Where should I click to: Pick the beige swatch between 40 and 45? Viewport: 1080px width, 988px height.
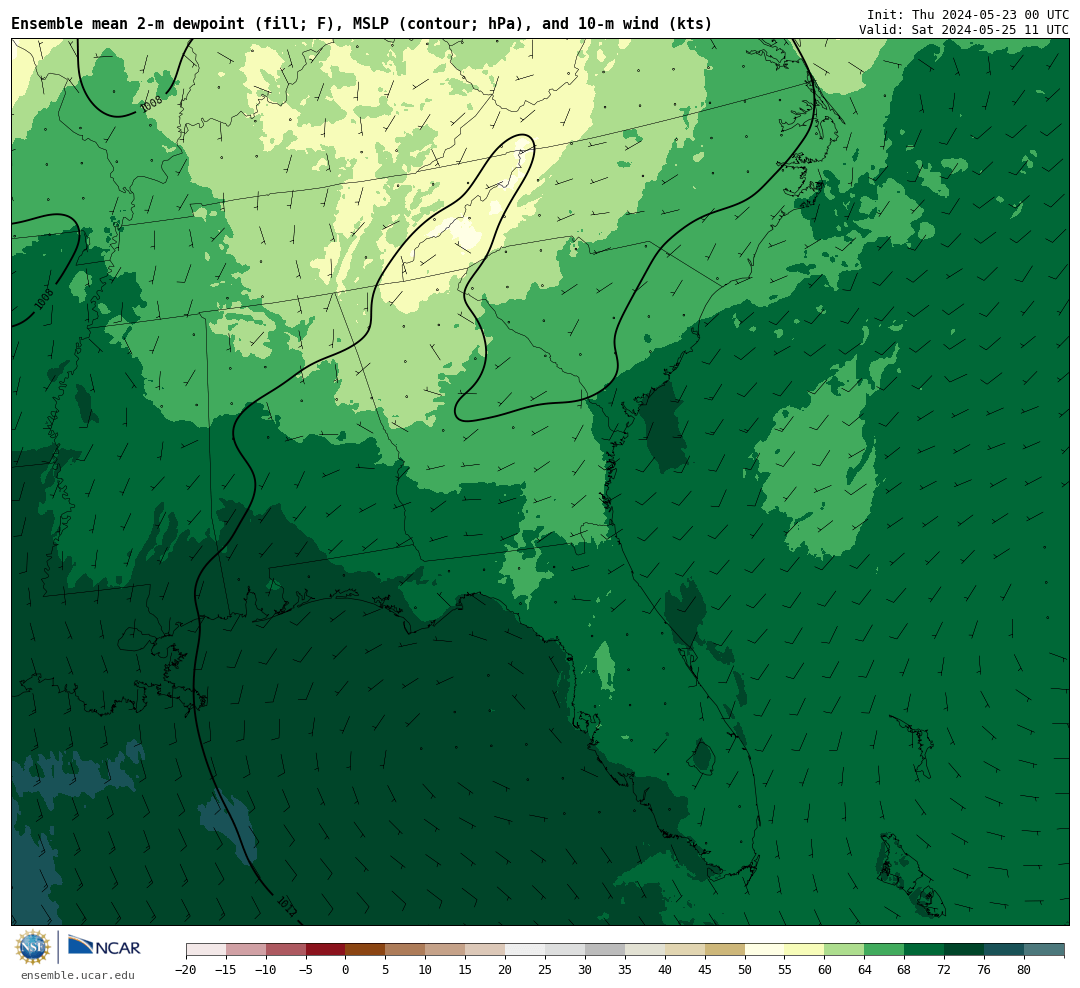(x=685, y=950)
